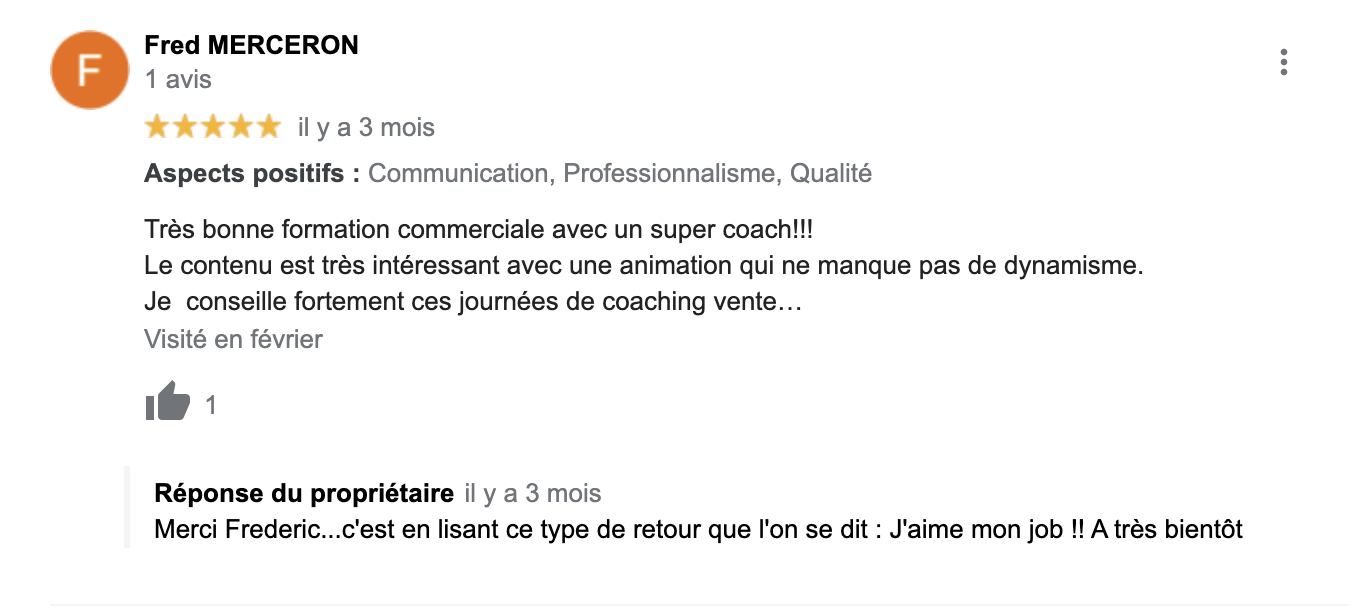Click the like count number 1
The width and height of the screenshot is (1362, 608).
pos(211,405)
